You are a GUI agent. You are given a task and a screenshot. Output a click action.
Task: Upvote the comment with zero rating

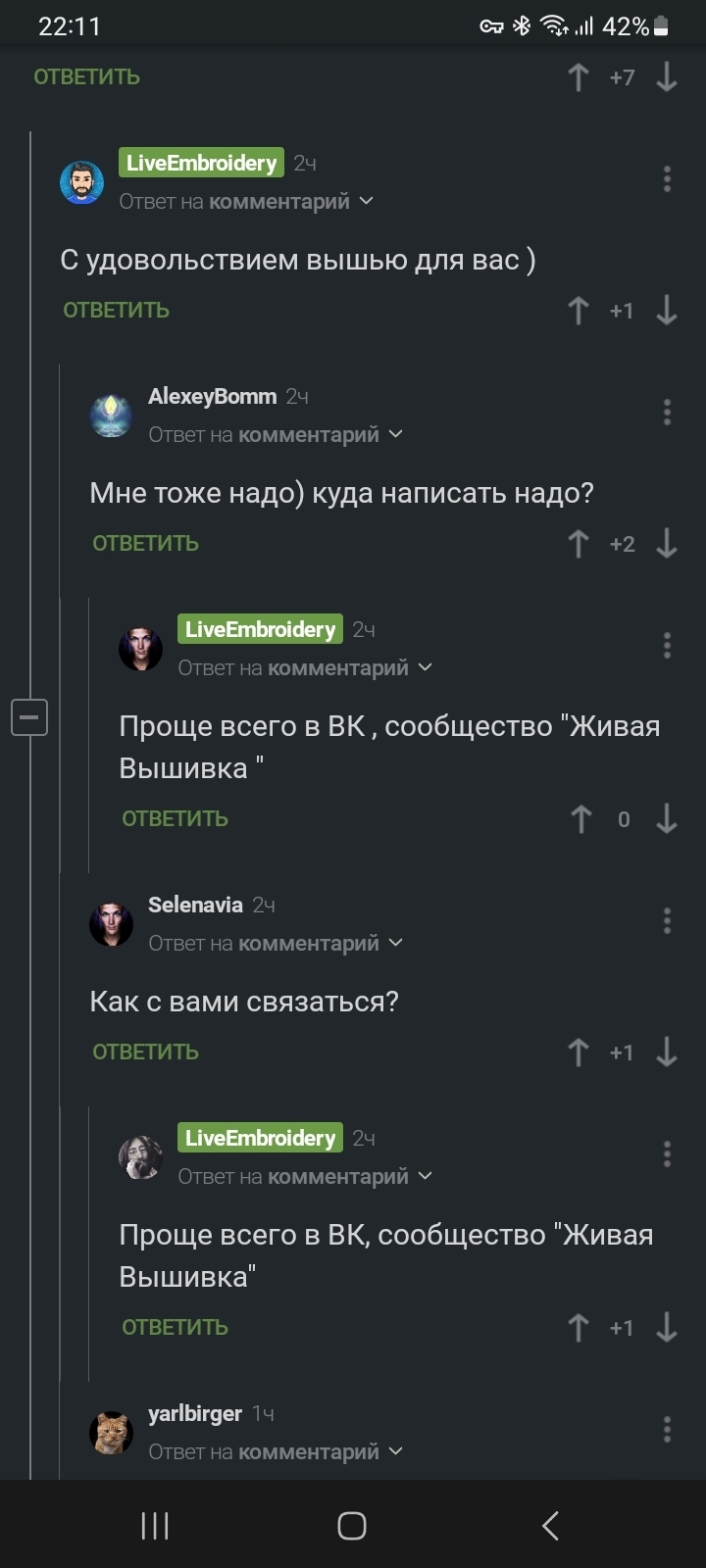[x=580, y=819]
